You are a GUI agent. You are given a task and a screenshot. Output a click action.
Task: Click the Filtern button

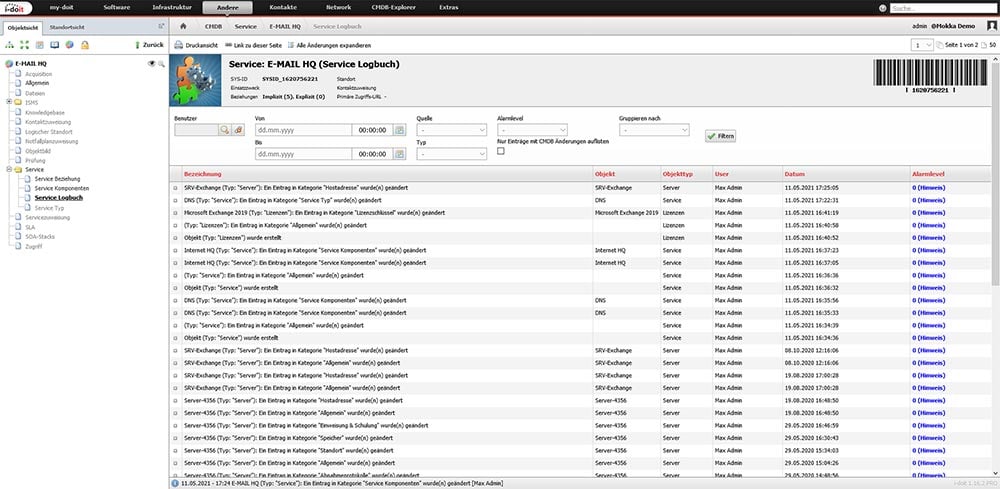(720, 136)
